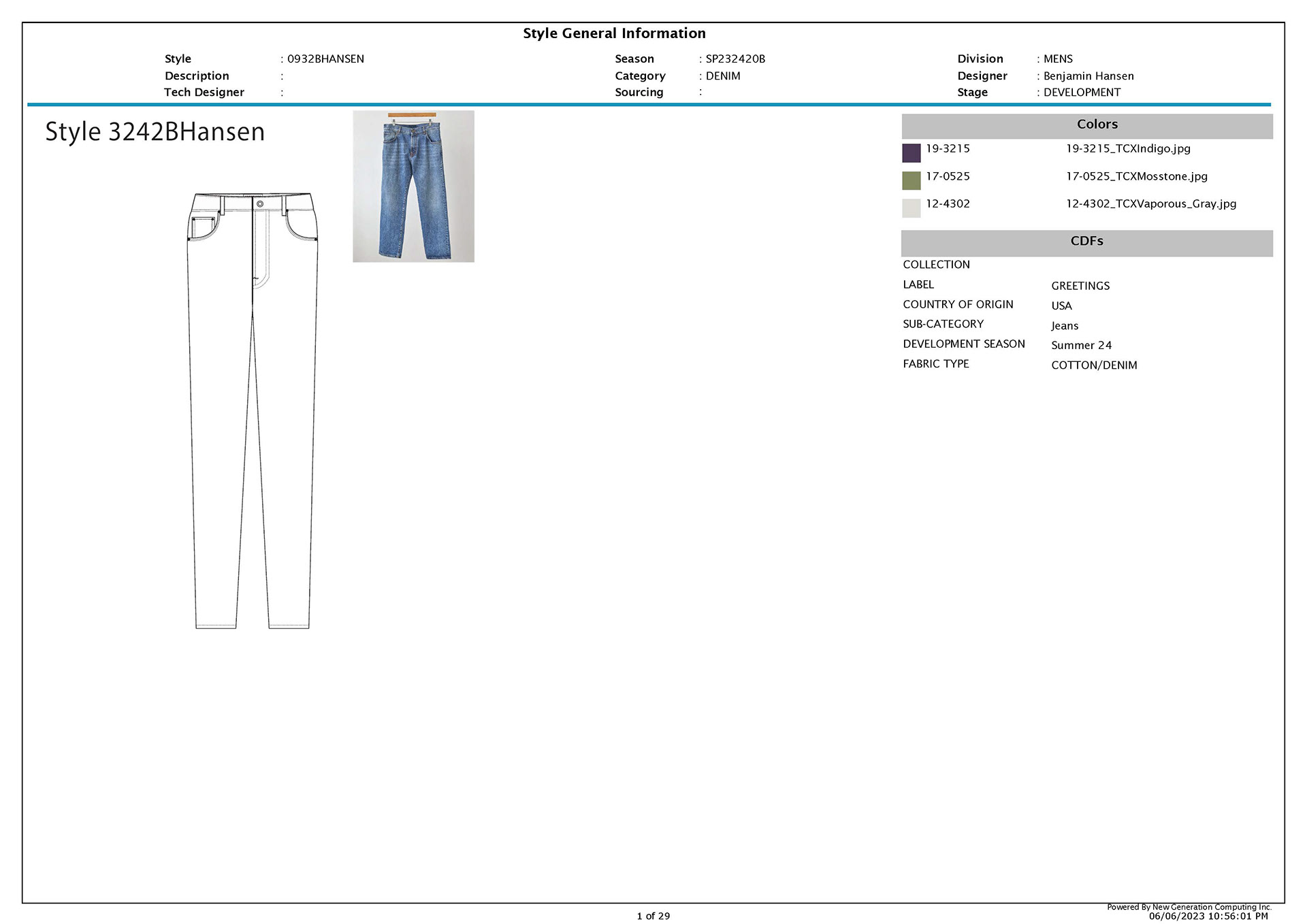Click the Mosstone 17-0525 color swatch
This screenshot has height=924, width=1307.
(911, 180)
